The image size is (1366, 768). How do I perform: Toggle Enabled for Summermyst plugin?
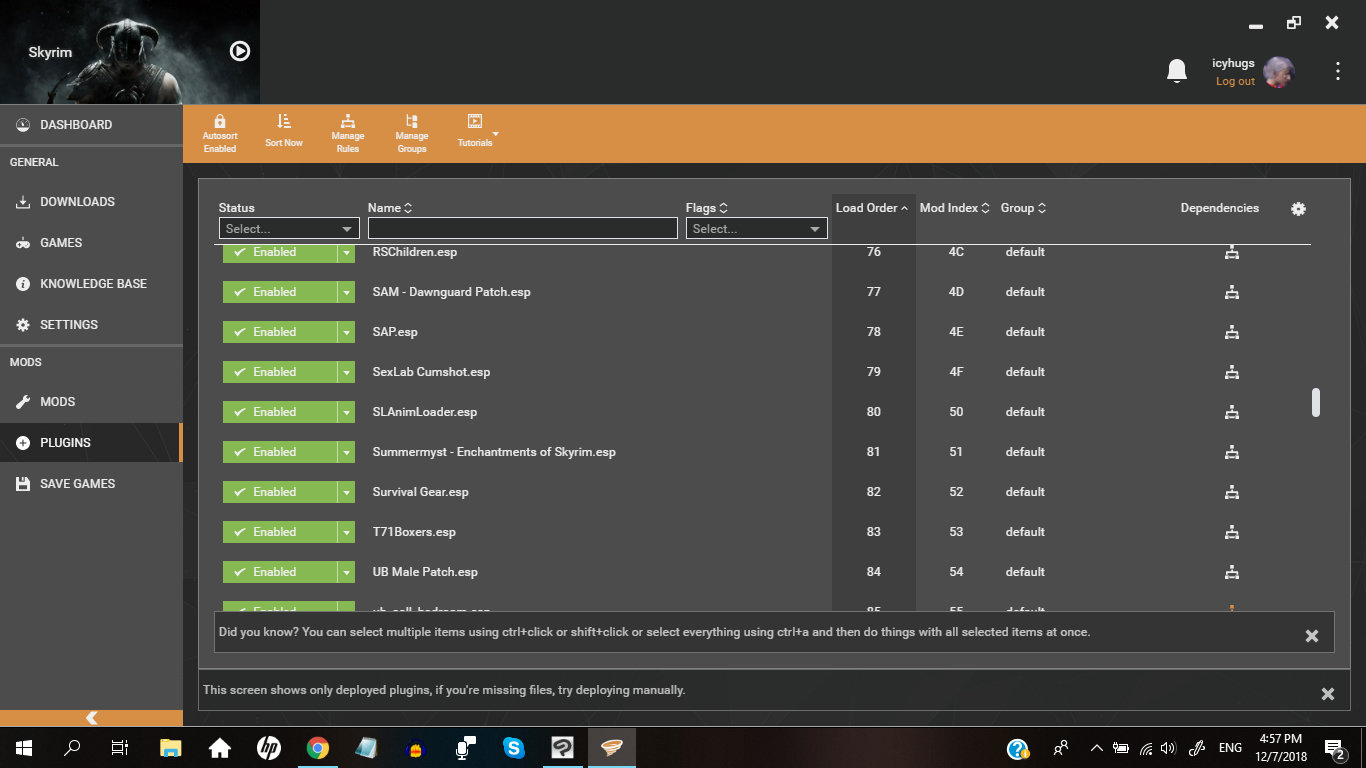[280, 452]
